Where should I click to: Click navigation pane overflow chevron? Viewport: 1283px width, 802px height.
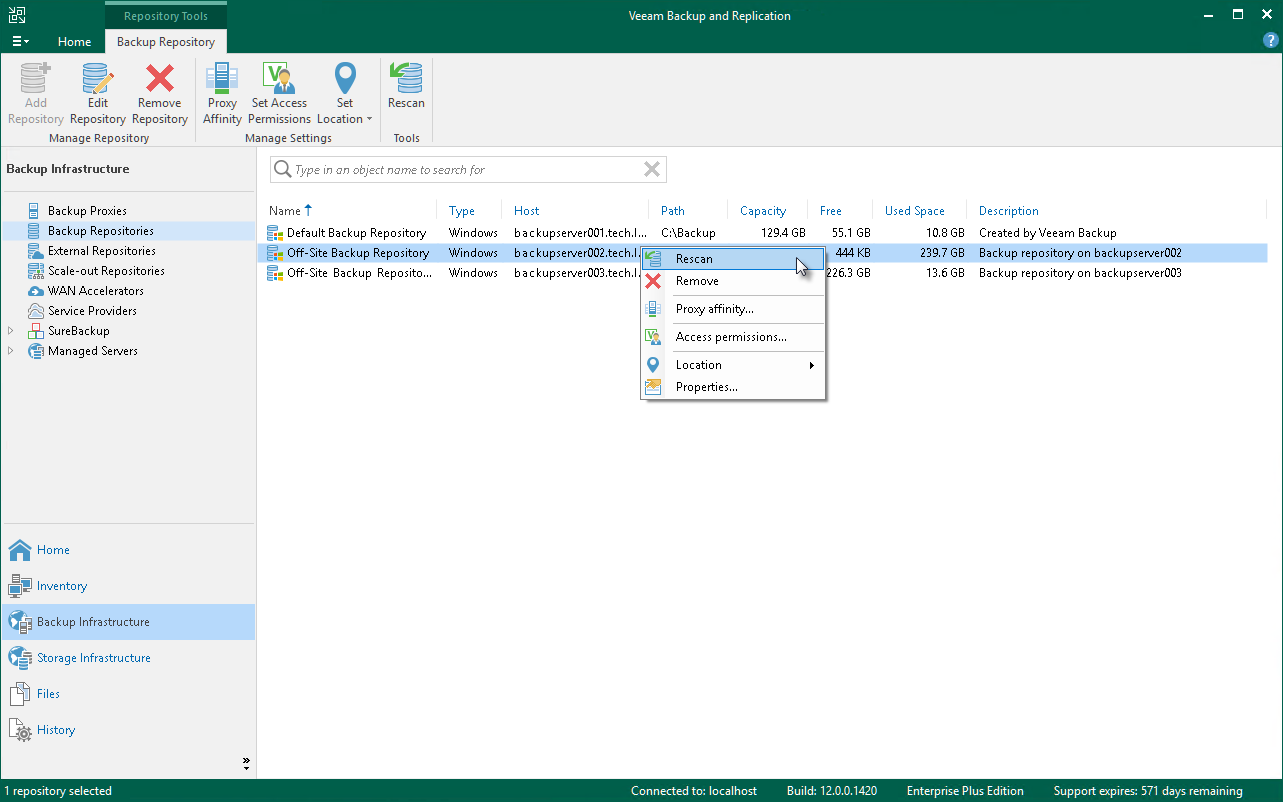point(246,764)
